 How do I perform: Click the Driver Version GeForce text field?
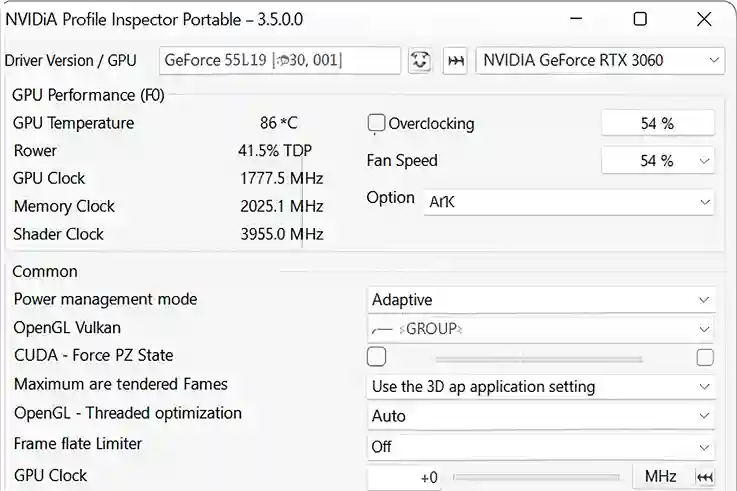click(x=280, y=61)
